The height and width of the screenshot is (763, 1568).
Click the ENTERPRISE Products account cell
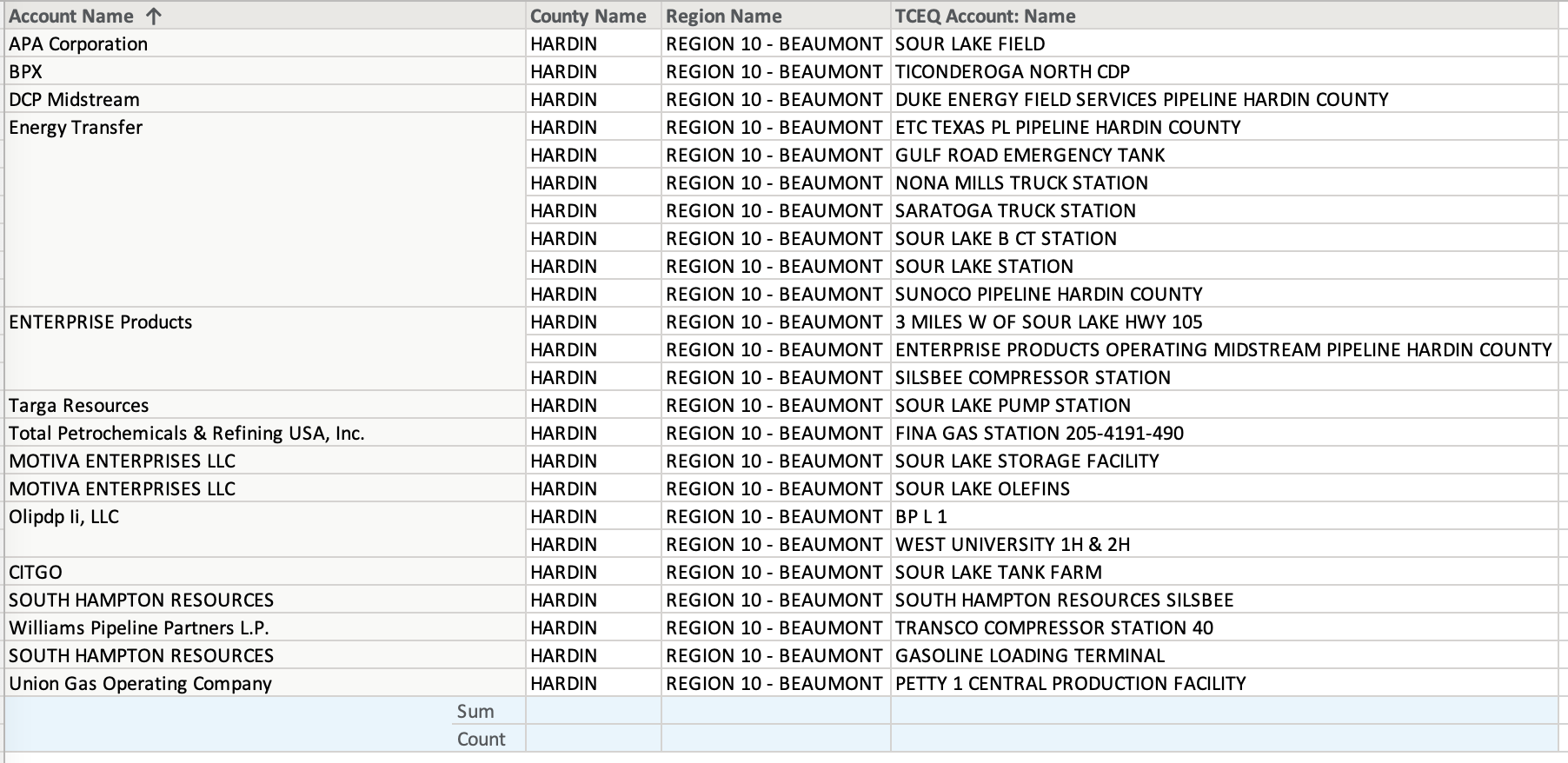coord(100,322)
